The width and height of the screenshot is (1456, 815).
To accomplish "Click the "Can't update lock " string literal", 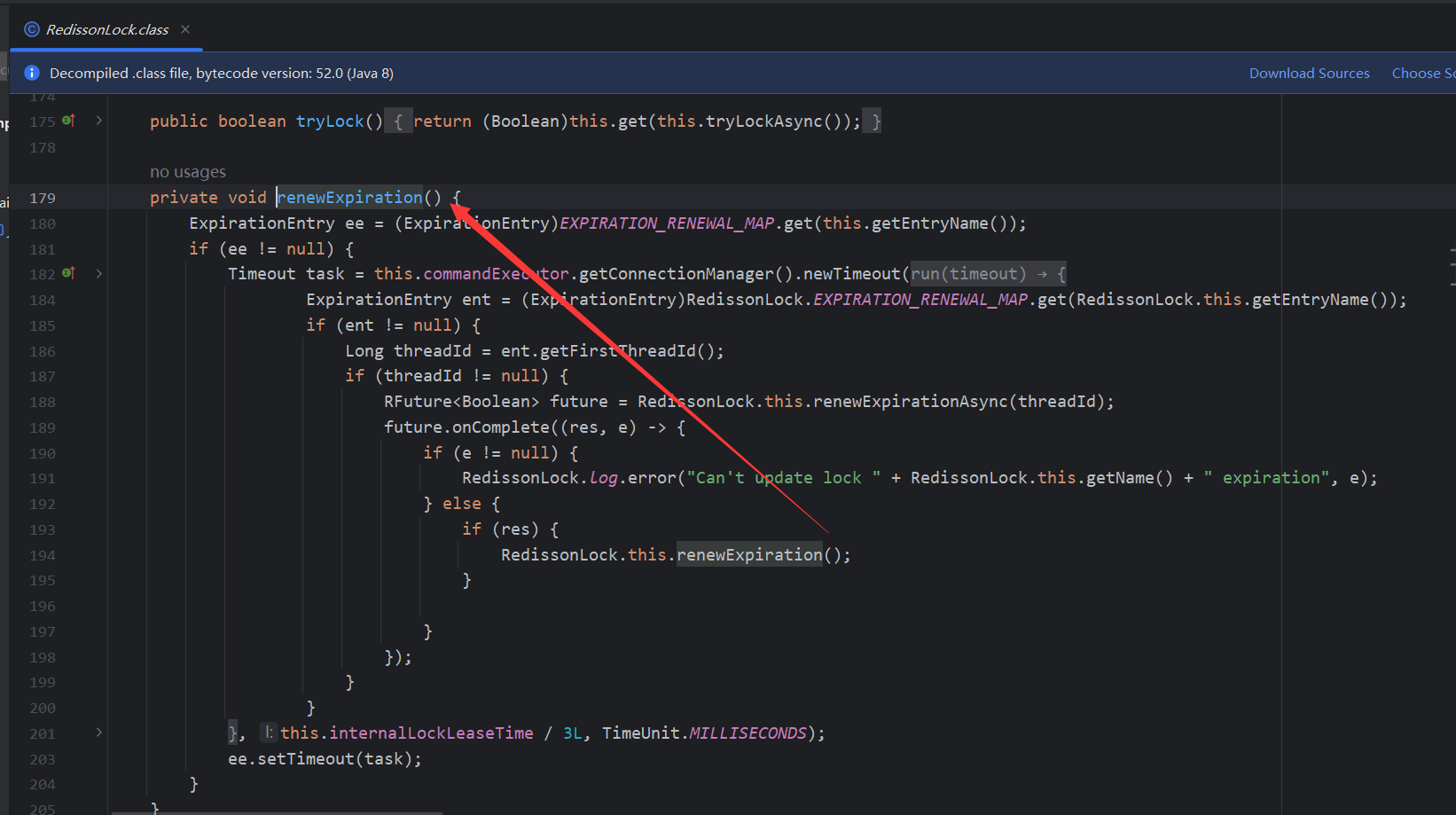I will click(784, 478).
